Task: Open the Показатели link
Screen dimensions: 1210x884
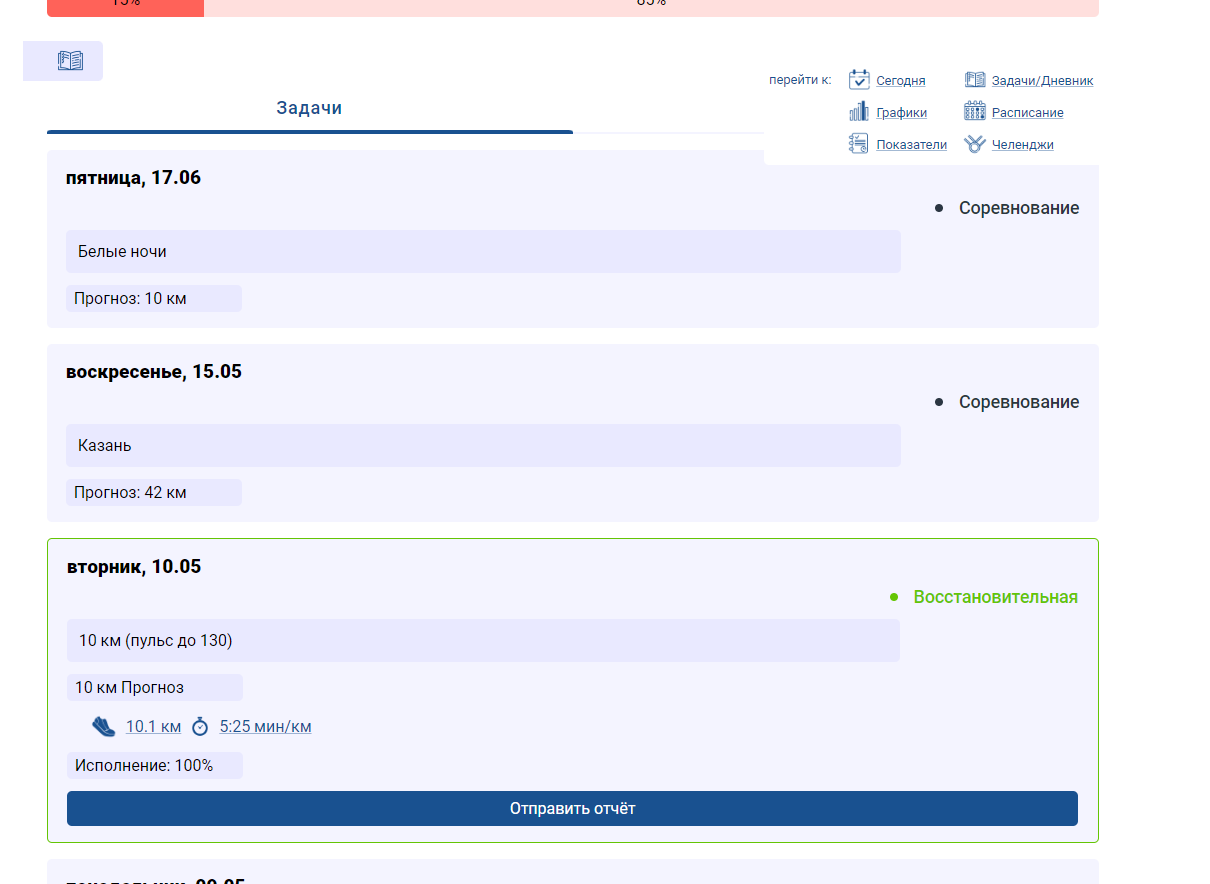Action: coord(911,145)
